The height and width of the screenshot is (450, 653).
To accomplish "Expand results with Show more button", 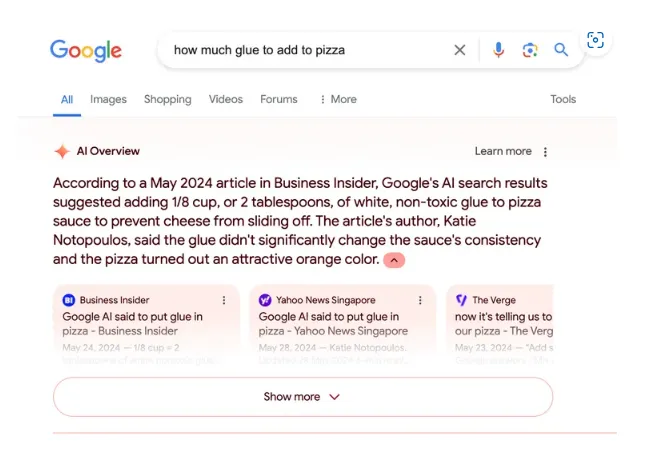I will [302, 397].
